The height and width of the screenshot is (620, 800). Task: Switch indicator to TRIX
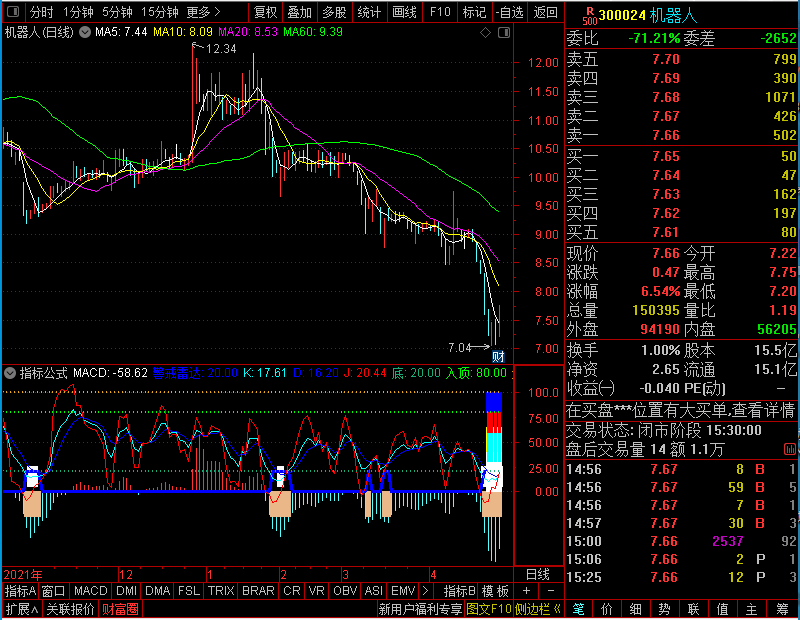pyautogui.click(x=221, y=591)
